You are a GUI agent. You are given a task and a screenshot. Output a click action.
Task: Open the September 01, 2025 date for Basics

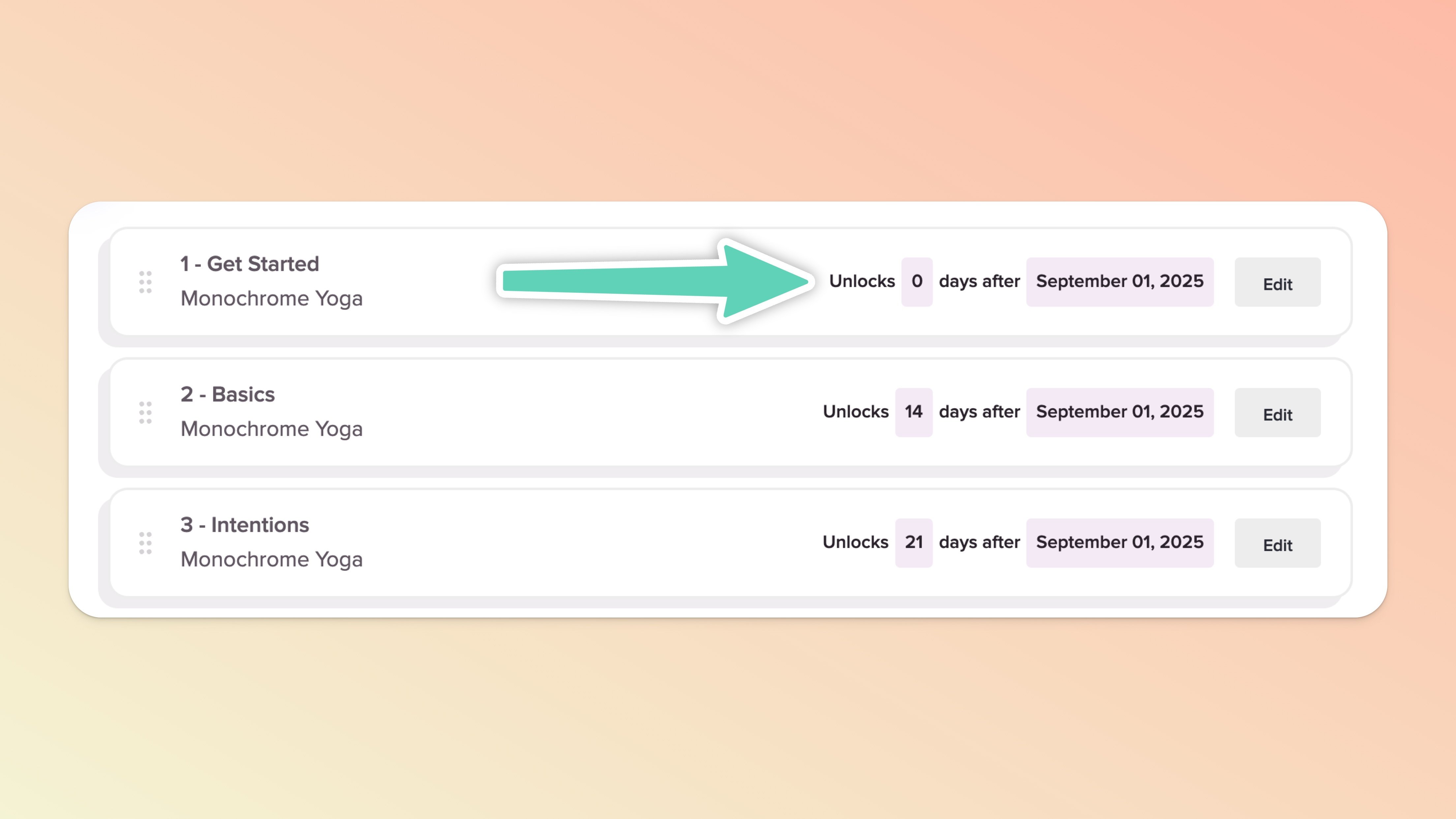1119,412
